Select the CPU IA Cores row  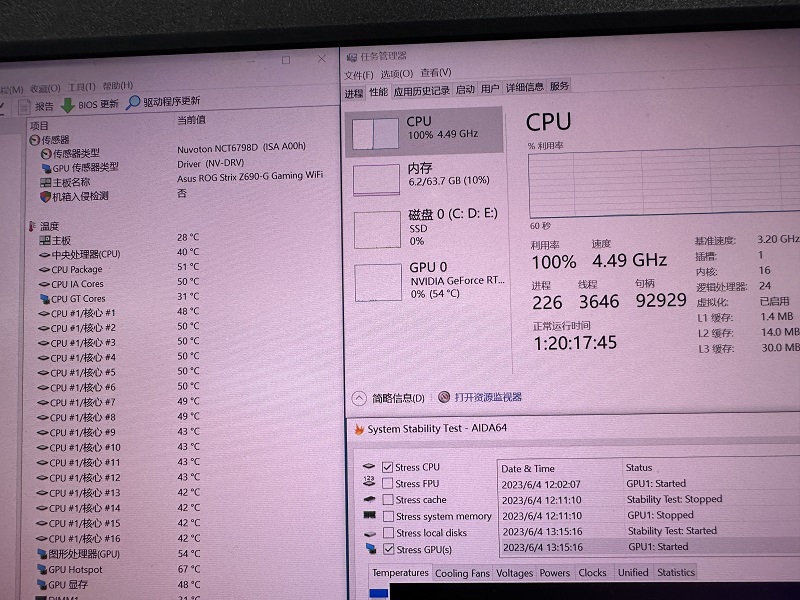coord(120,283)
